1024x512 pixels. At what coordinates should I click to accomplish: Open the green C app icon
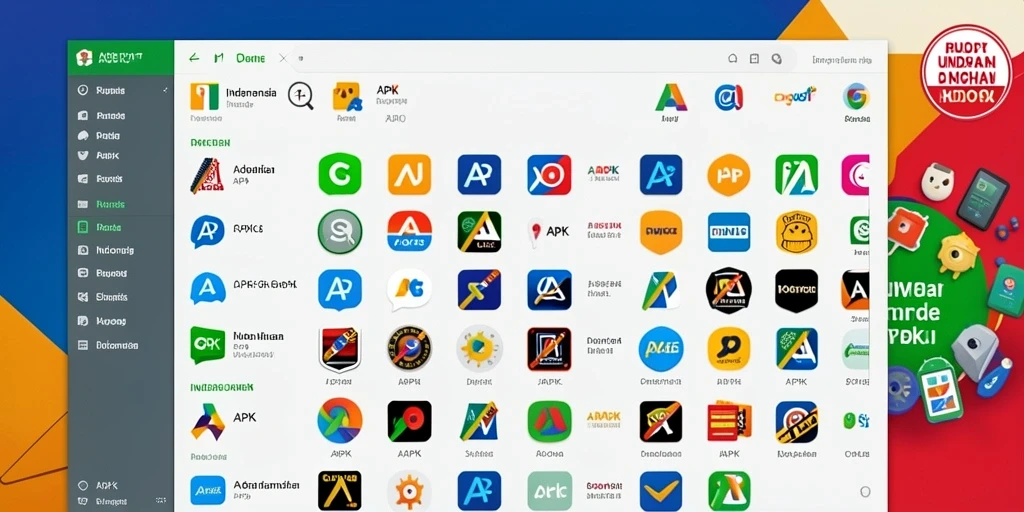pyautogui.click(x=340, y=174)
